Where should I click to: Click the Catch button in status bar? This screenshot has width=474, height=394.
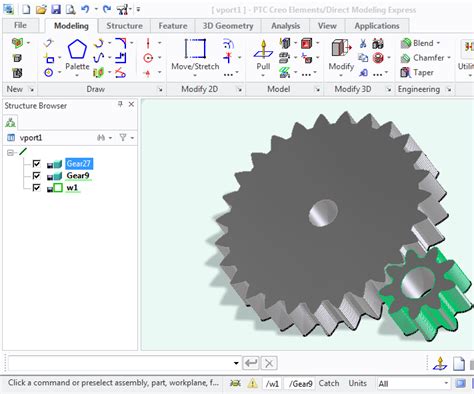tap(329, 383)
